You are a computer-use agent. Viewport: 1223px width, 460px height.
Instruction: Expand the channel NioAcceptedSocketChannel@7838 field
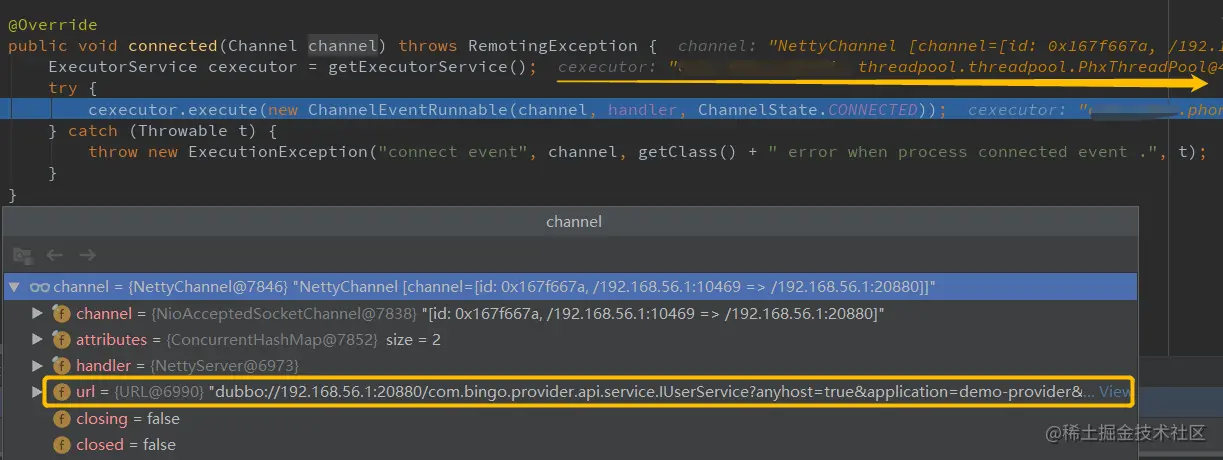pos(38,314)
